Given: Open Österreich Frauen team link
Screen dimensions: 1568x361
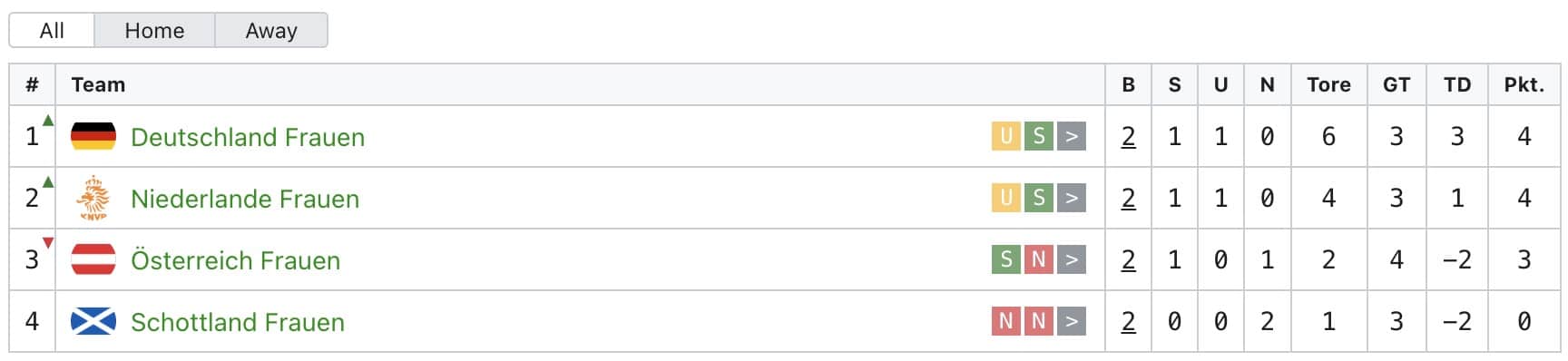Looking at the screenshot, I should pos(236,260).
